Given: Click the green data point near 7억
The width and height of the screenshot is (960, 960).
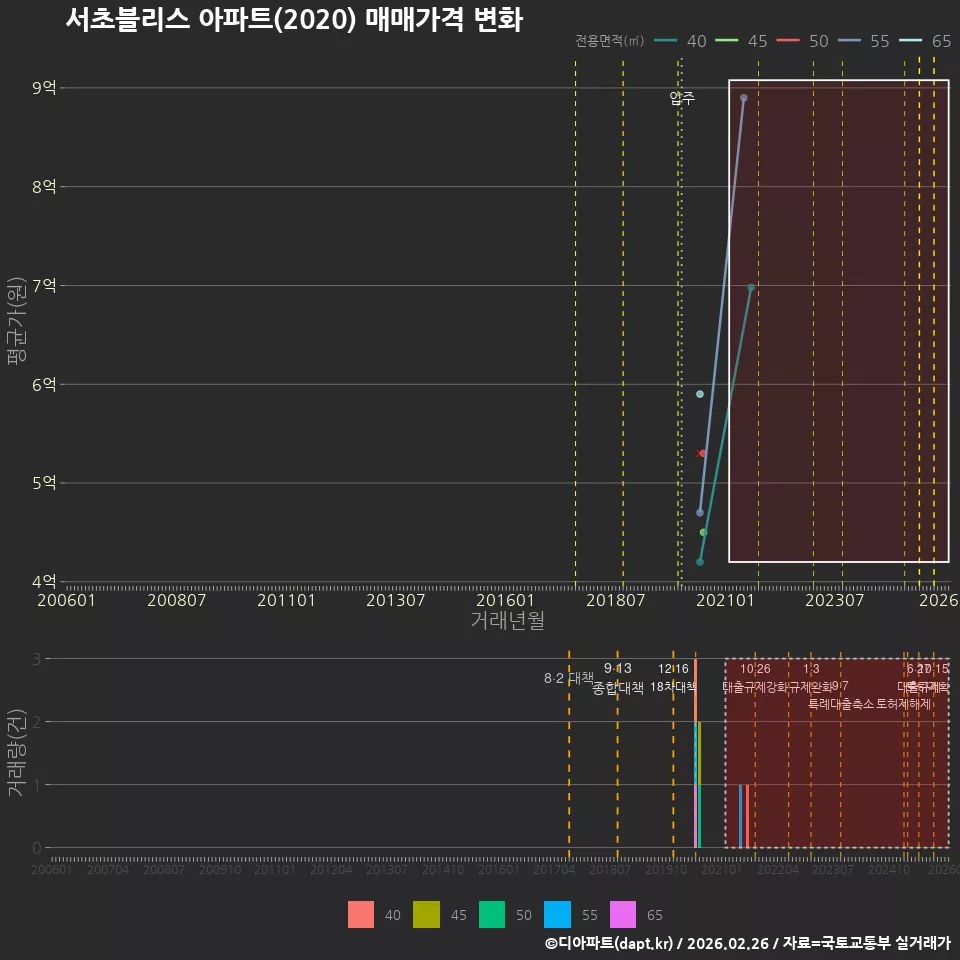Looking at the screenshot, I should click(x=751, y=288).
